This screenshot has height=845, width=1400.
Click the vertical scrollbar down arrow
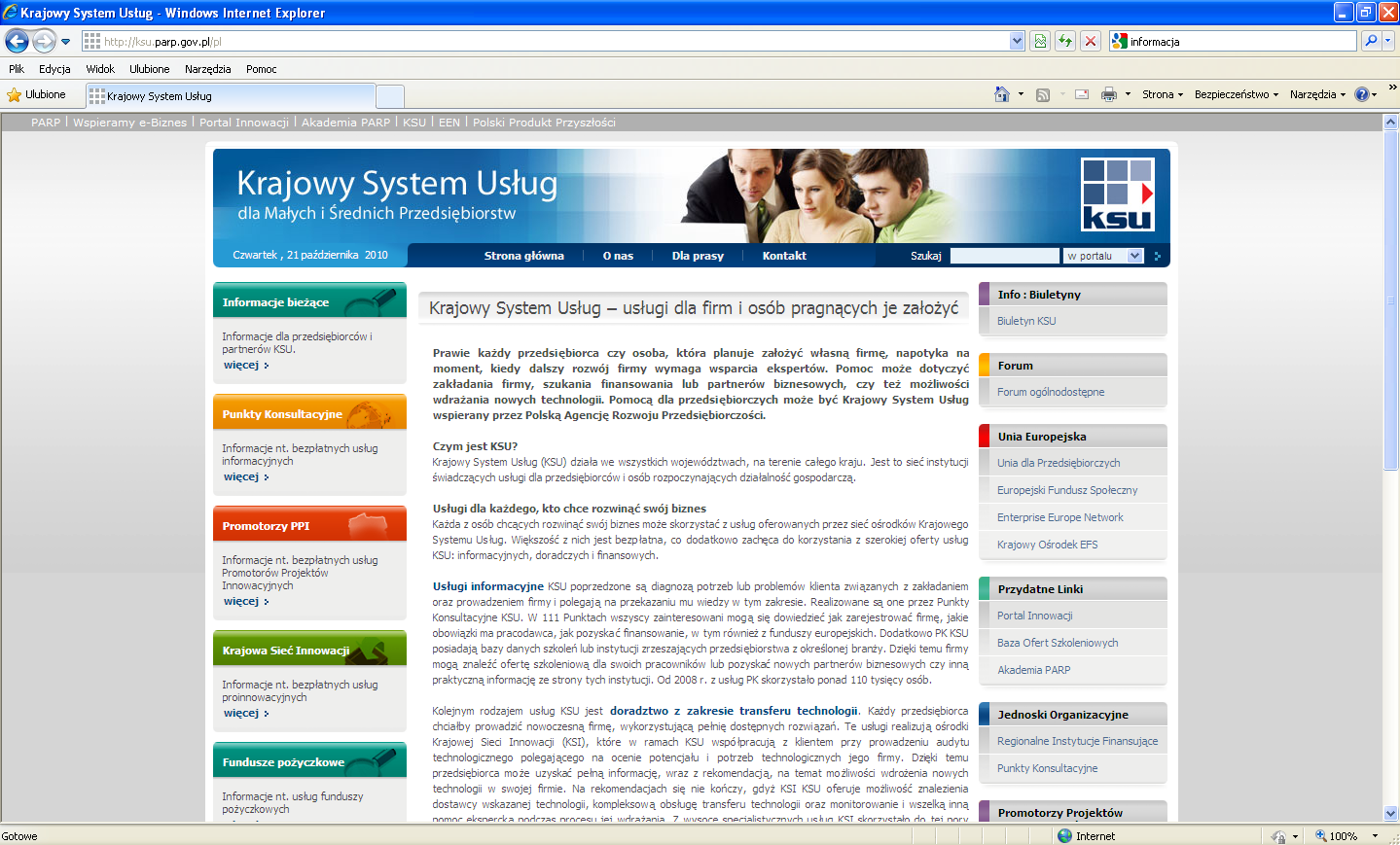1391,814
